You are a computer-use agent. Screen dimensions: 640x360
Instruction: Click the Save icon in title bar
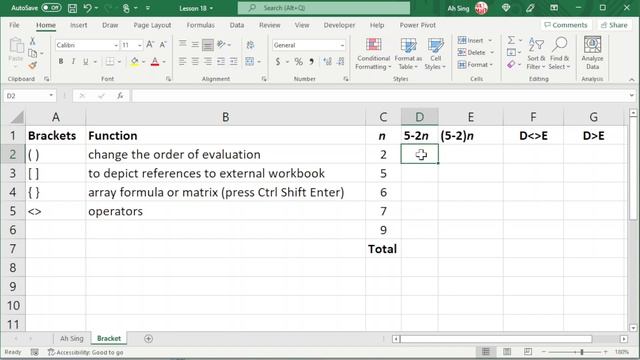pyautogui.click(x=72, y=8)
